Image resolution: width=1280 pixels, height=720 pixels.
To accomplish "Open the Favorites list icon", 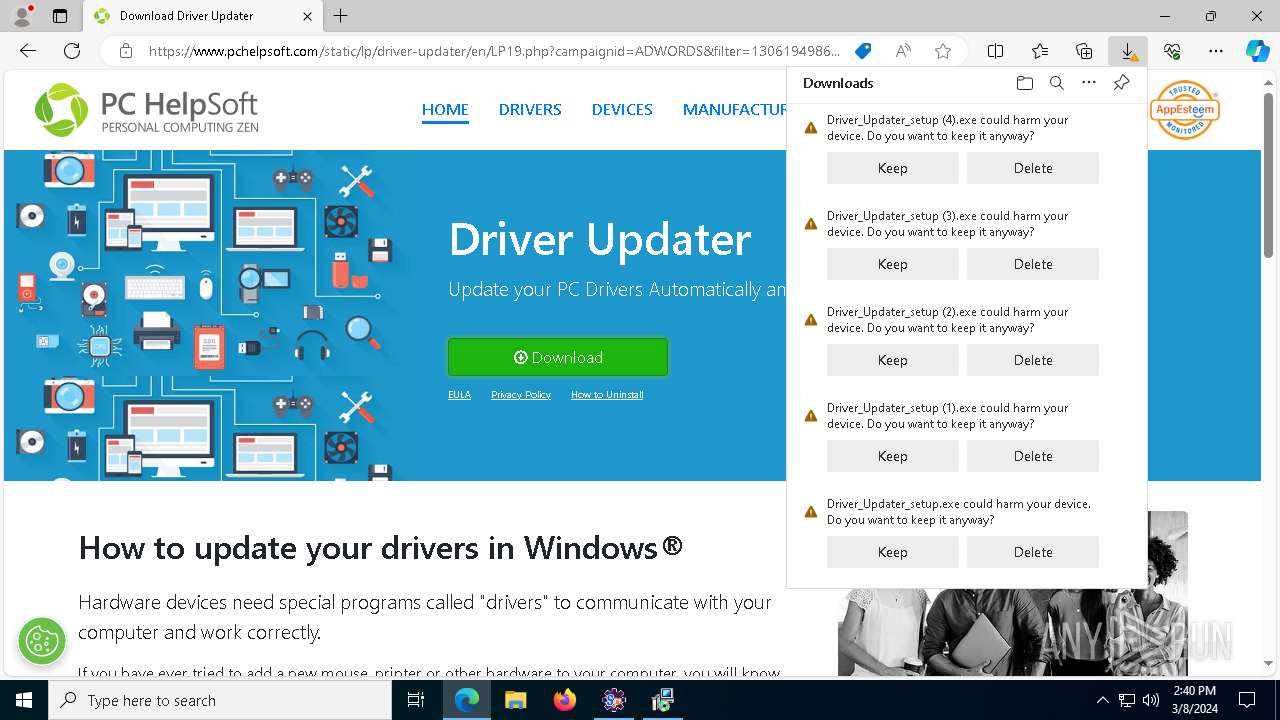I will point(1040,51).
